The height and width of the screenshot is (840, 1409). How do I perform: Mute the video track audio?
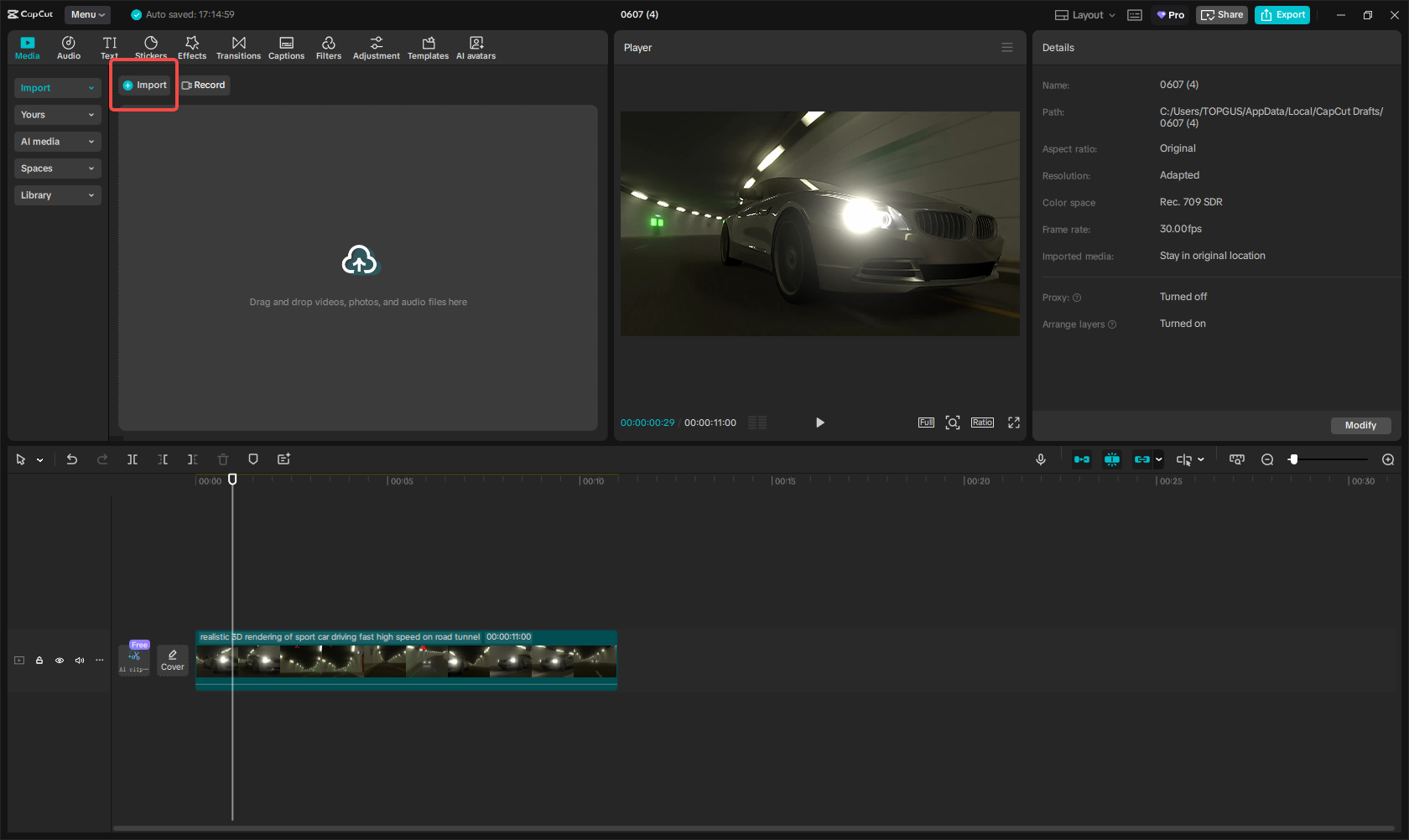79,661
